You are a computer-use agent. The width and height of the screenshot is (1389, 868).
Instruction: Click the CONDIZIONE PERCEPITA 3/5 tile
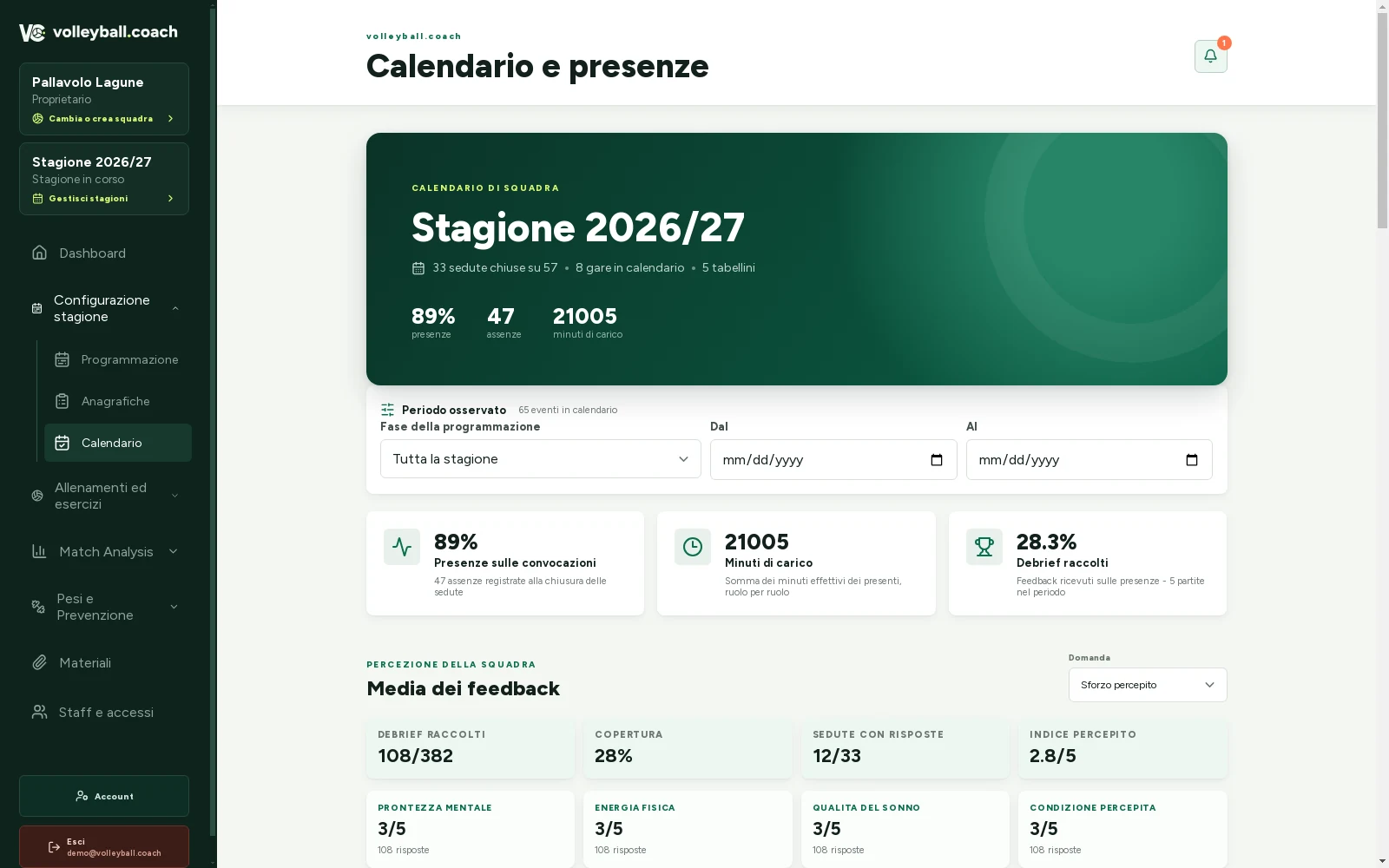(x=1122, y=829)
